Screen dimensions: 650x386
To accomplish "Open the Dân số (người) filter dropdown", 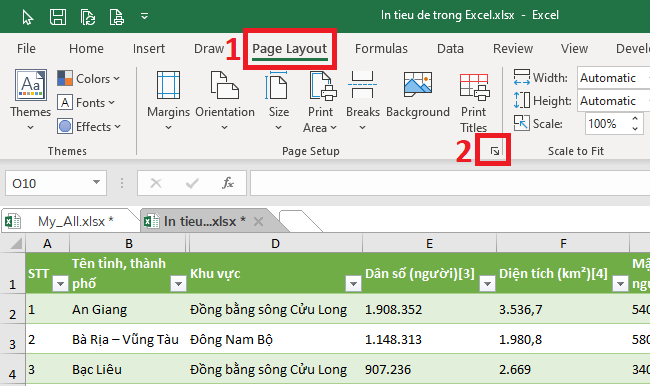I will tap(488, 284).
